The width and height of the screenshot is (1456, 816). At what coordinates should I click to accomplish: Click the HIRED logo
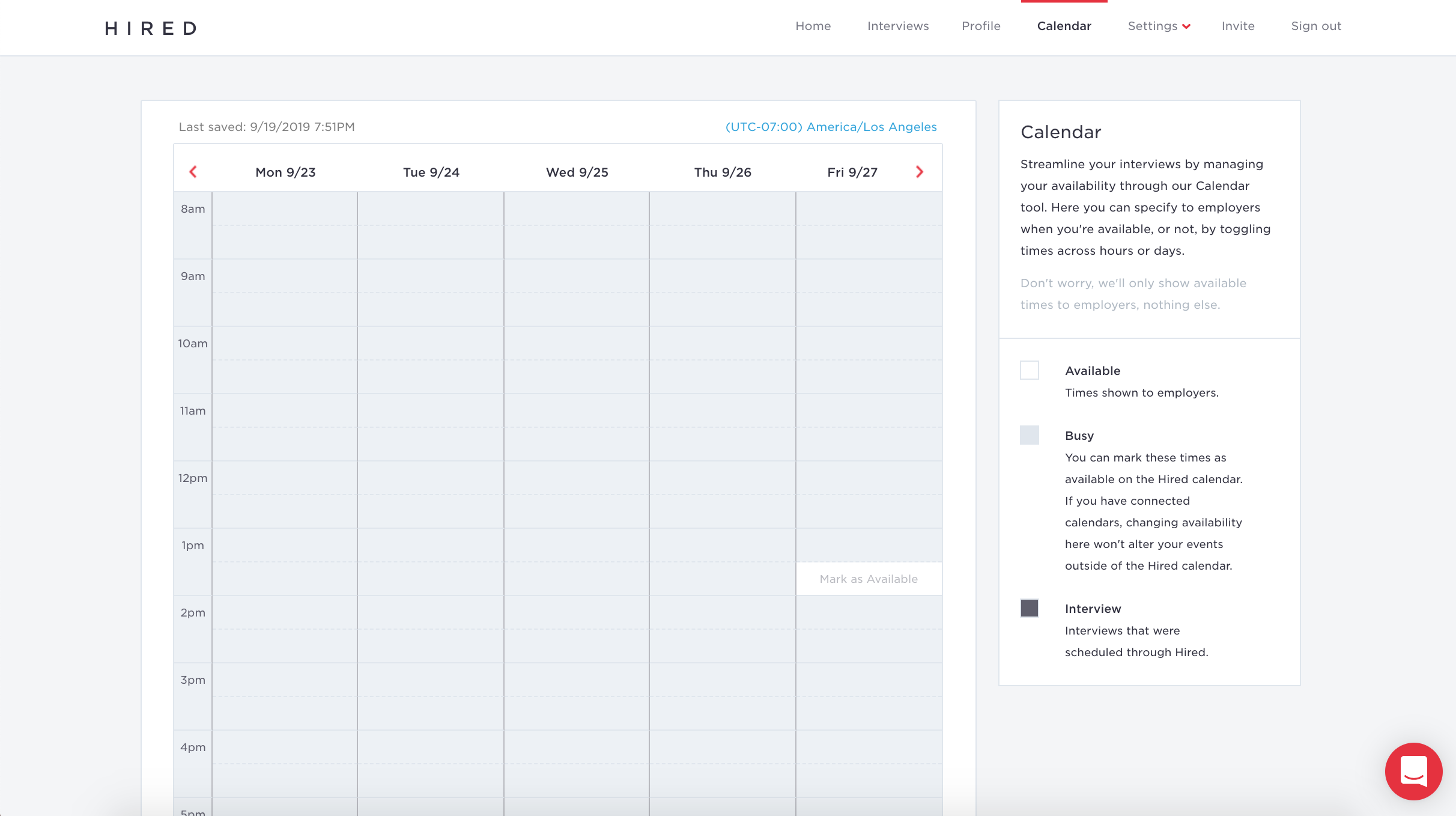point(150,27)
